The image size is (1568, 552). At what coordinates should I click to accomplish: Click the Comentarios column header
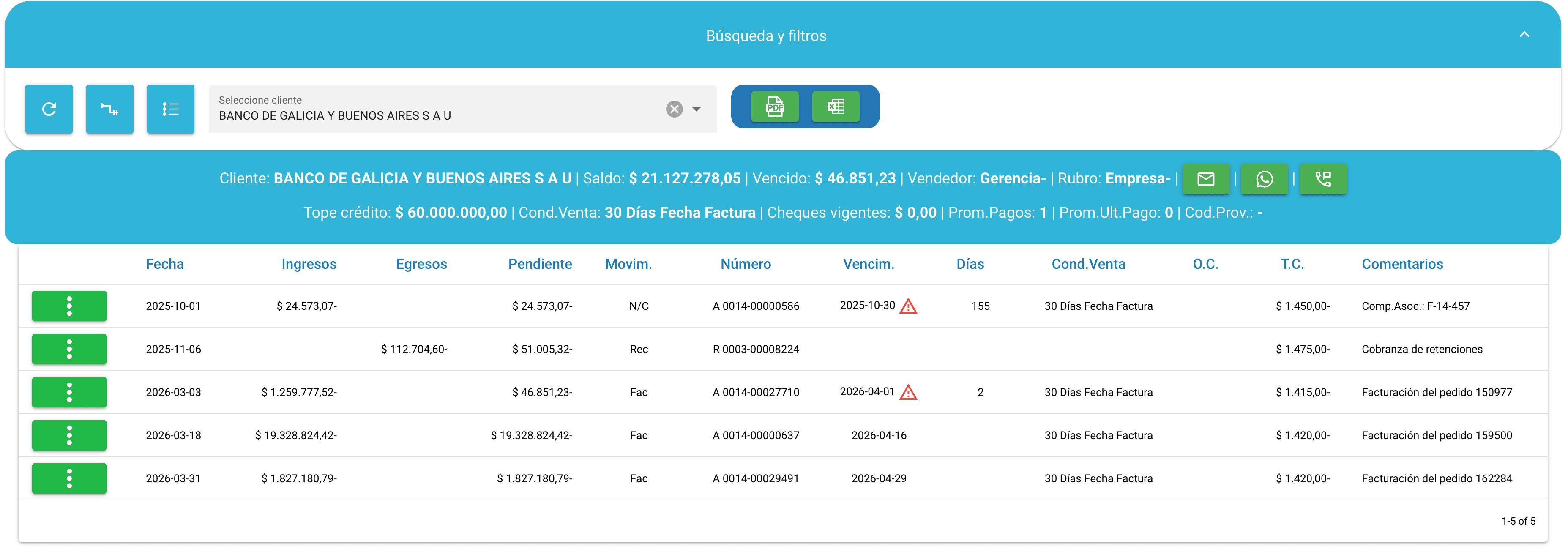(x=1402, y=264)
